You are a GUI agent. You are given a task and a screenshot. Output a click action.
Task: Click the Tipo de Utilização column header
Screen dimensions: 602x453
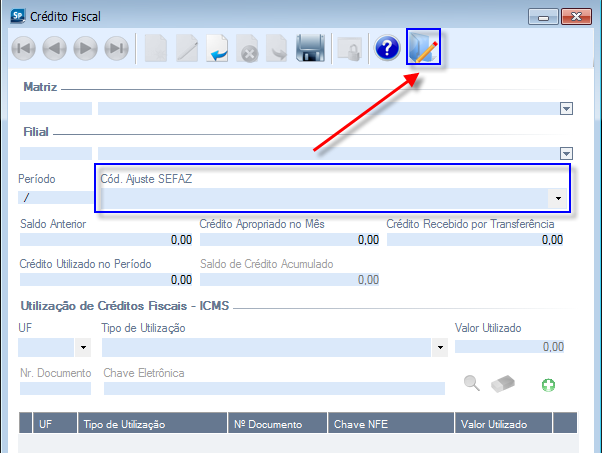click(152, 423)
